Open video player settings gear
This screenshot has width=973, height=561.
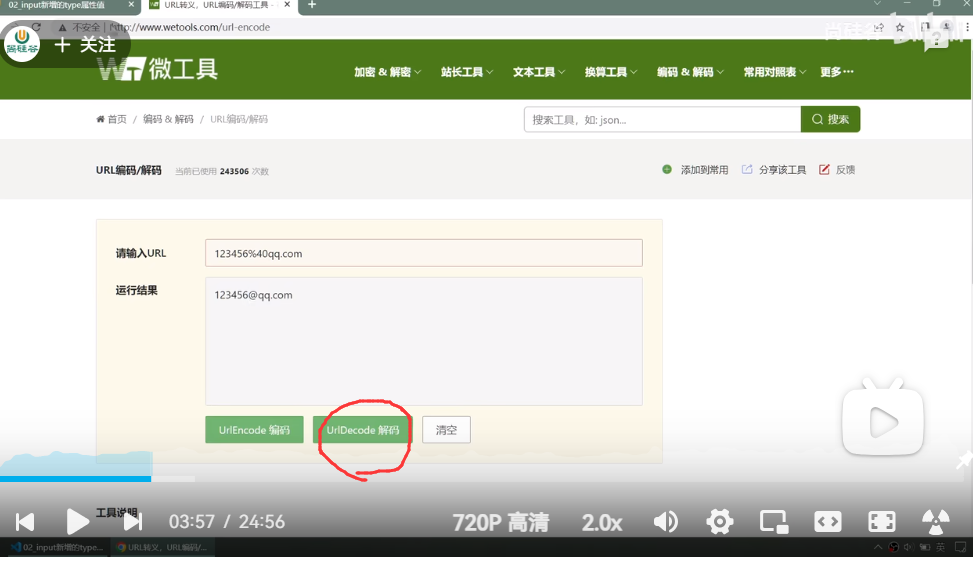point(720,522)
